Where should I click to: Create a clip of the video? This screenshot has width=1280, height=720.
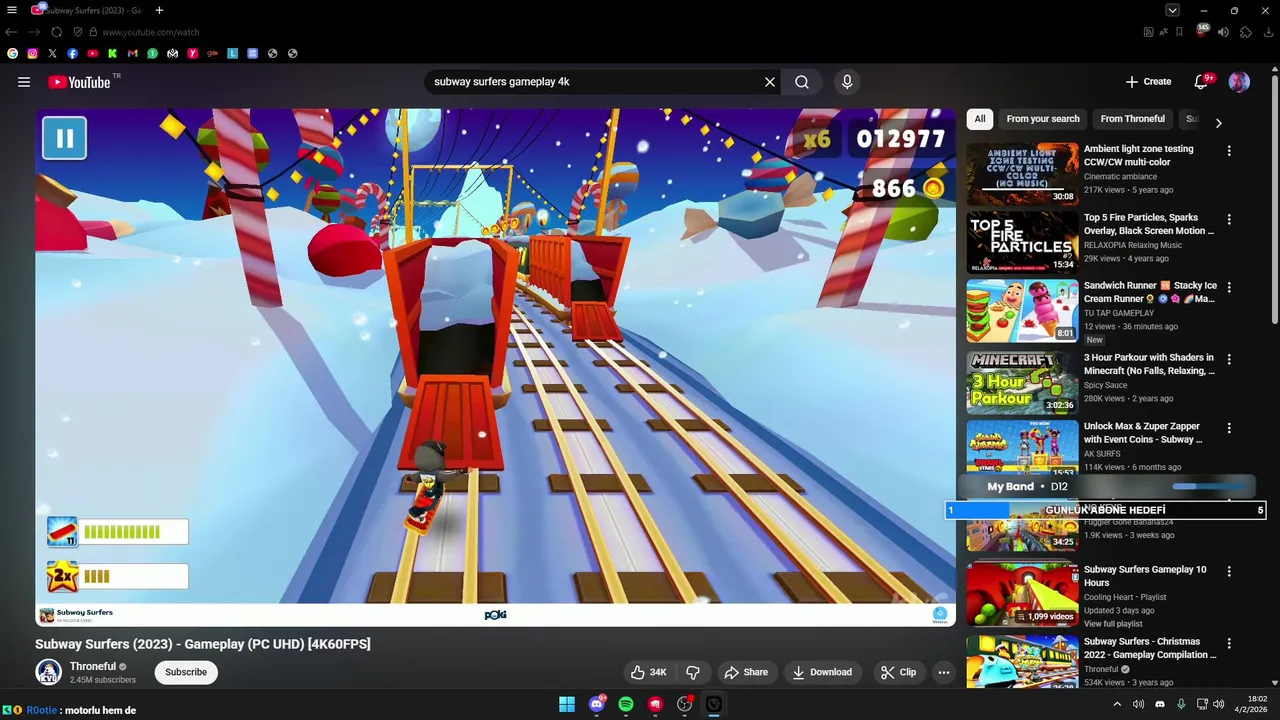[x=898, y=672]
